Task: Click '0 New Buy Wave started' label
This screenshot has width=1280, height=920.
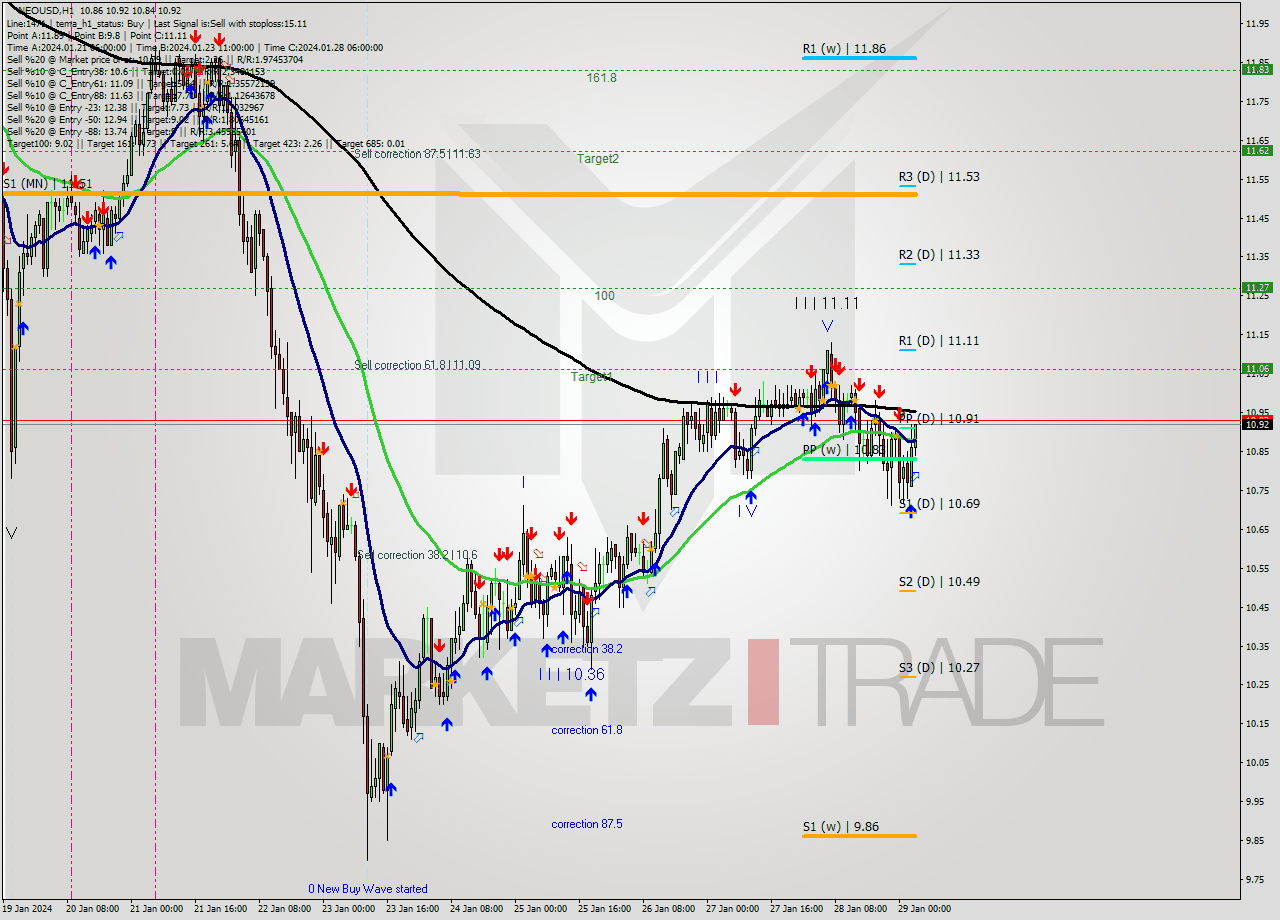Action: click(367, 889)
